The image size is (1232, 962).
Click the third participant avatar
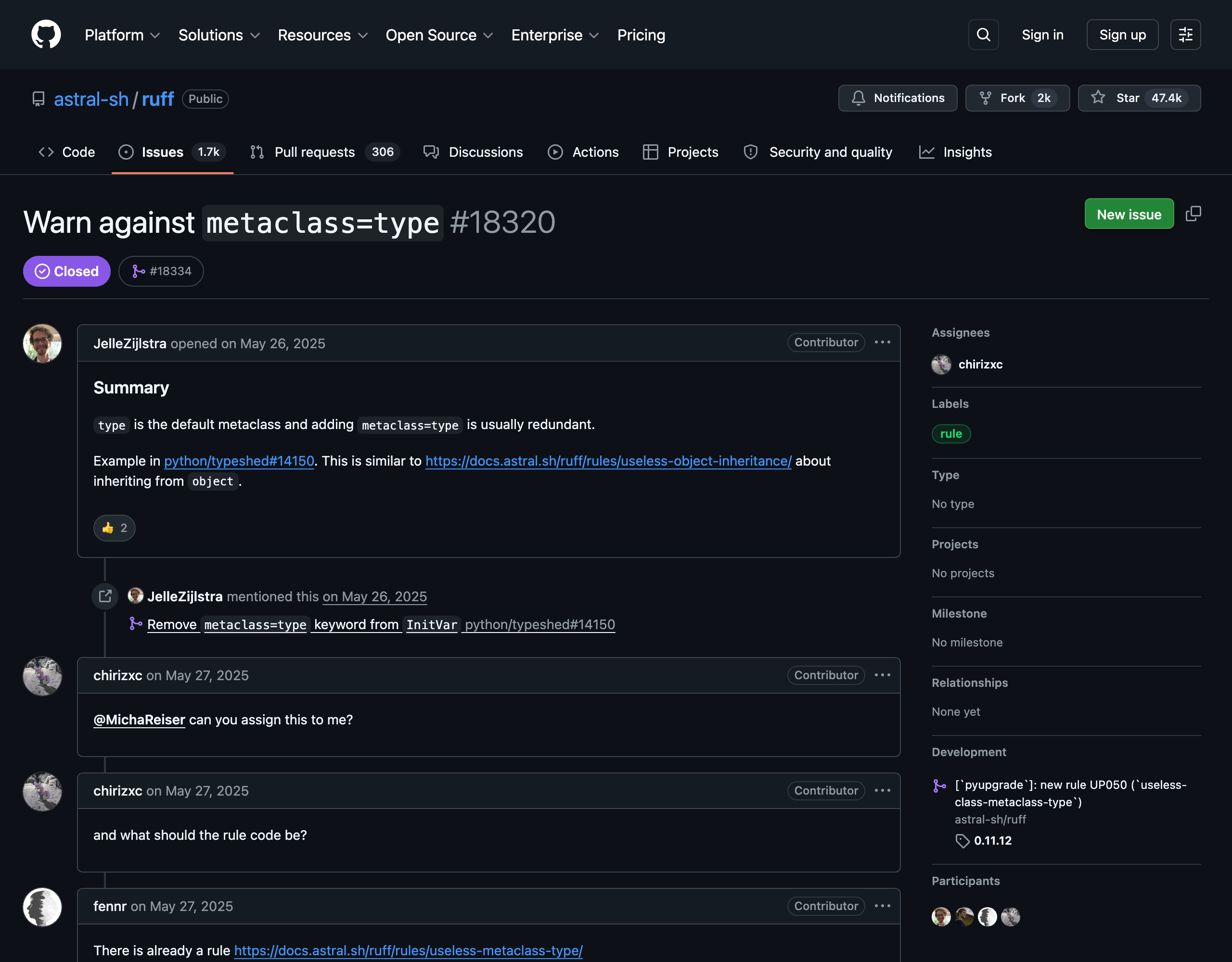[988, 916]
